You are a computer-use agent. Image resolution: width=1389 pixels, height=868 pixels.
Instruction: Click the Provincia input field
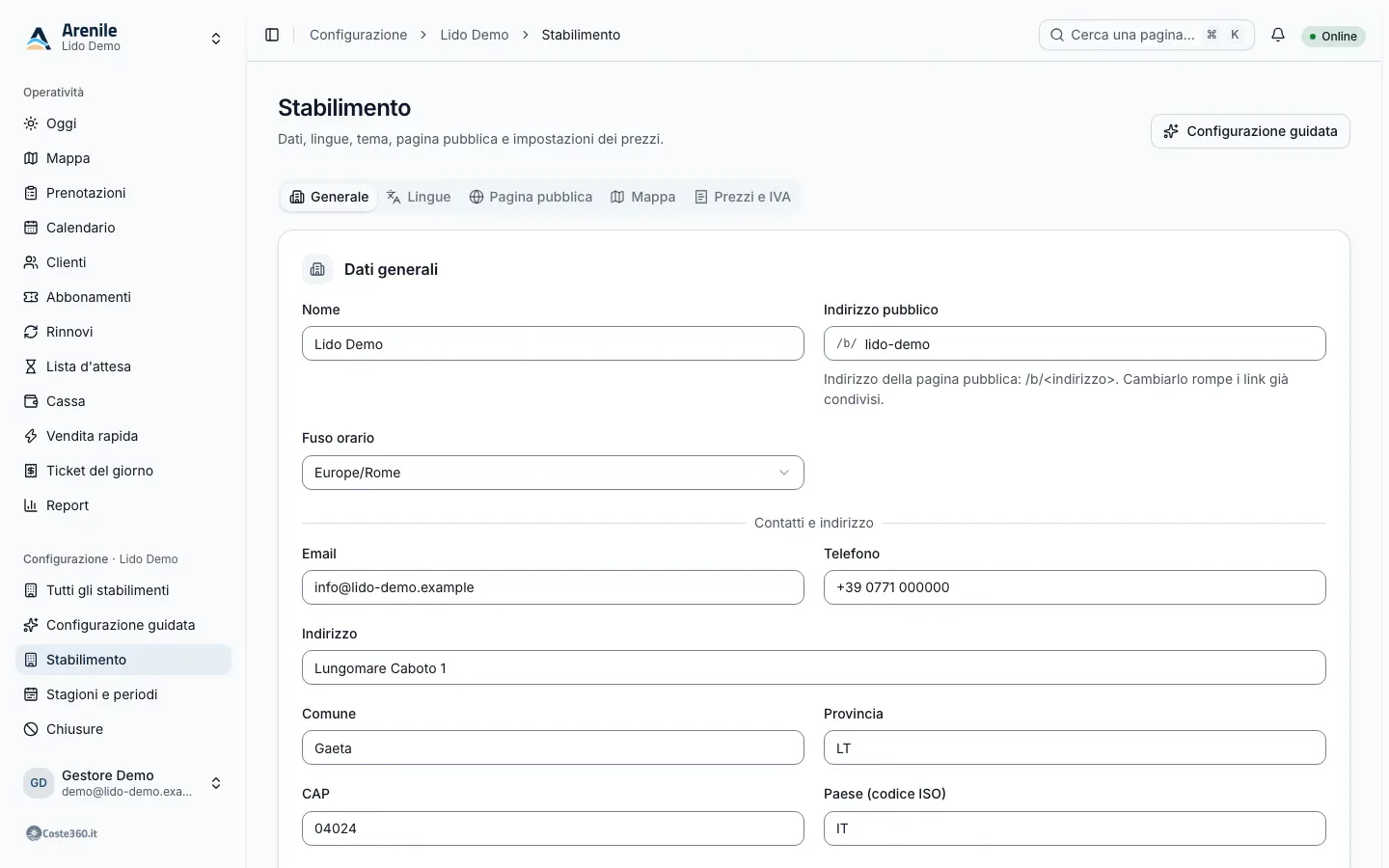[x=1075, y=747]
